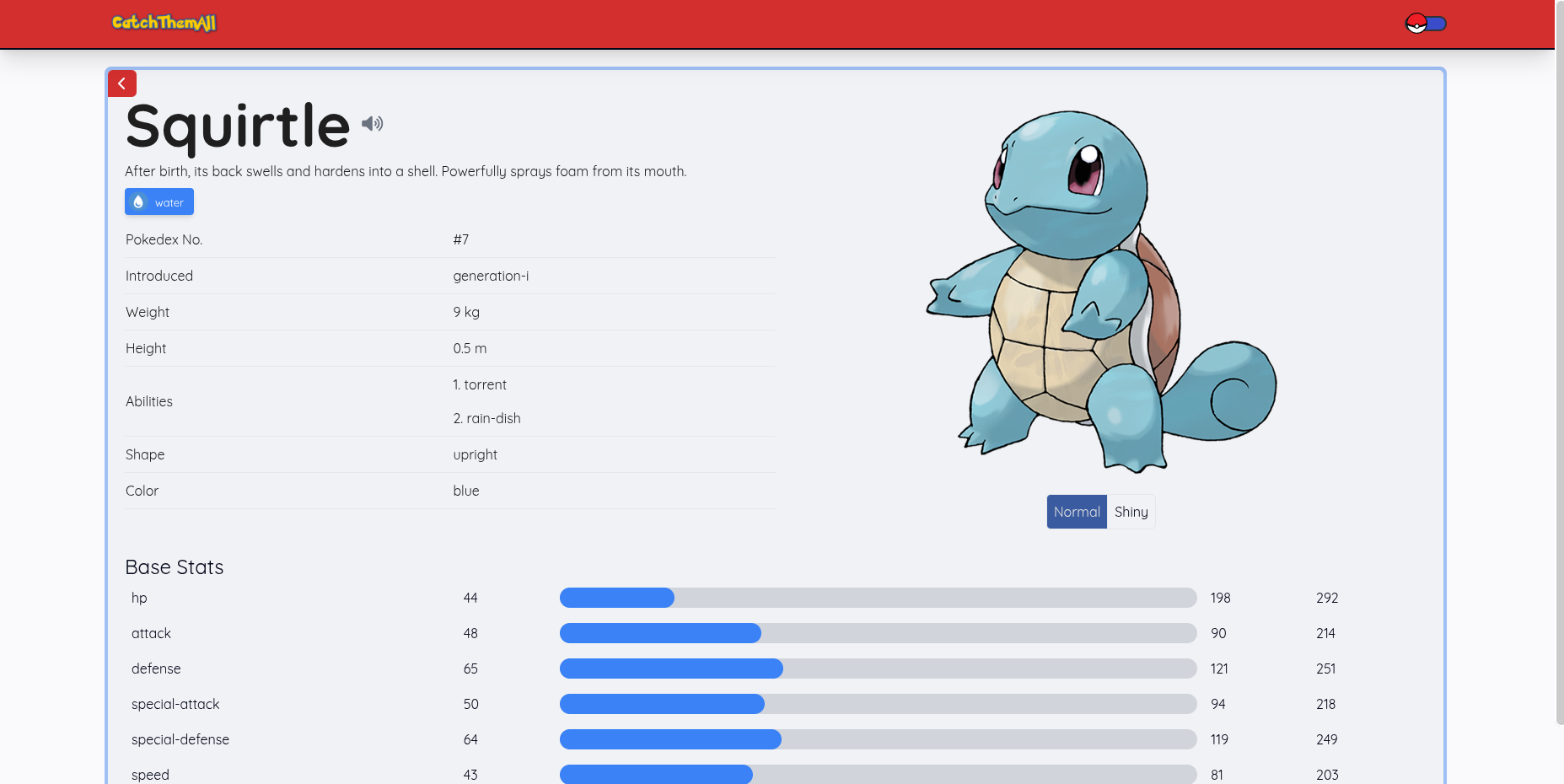Click the Squirtle artwork image
The width and height of the screenshot is (1564, 784).
tap(1101, 292)
